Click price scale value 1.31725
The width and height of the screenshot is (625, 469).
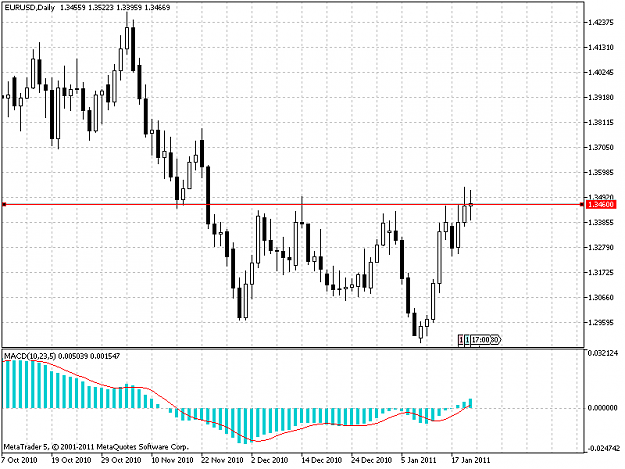coord(601,273)
